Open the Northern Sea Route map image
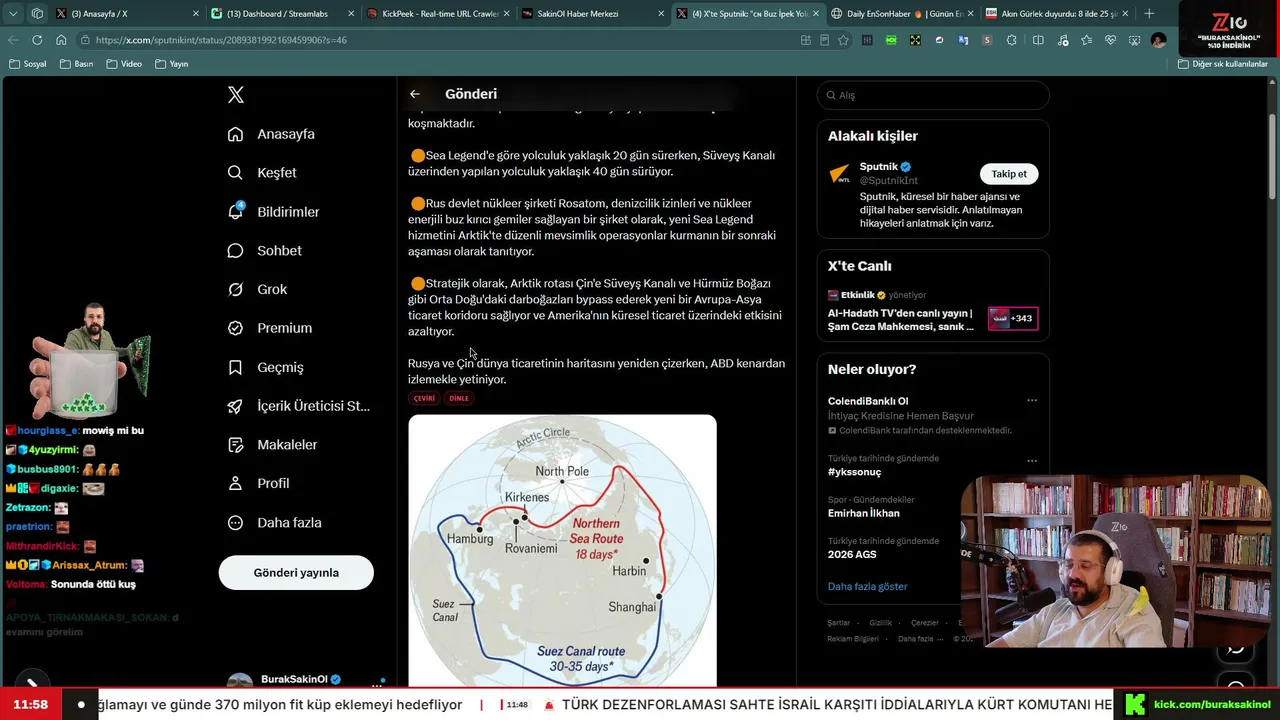Screen dimensions: 1280x720 562,550
